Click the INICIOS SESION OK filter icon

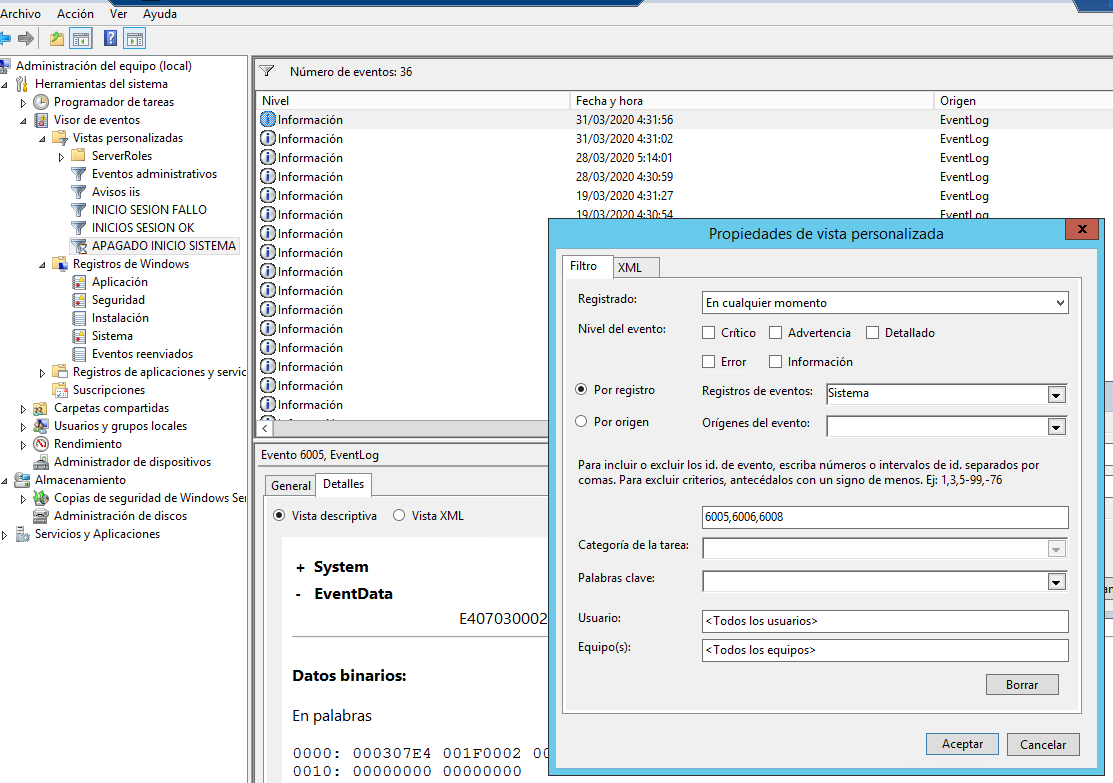(x=79, y=228)
